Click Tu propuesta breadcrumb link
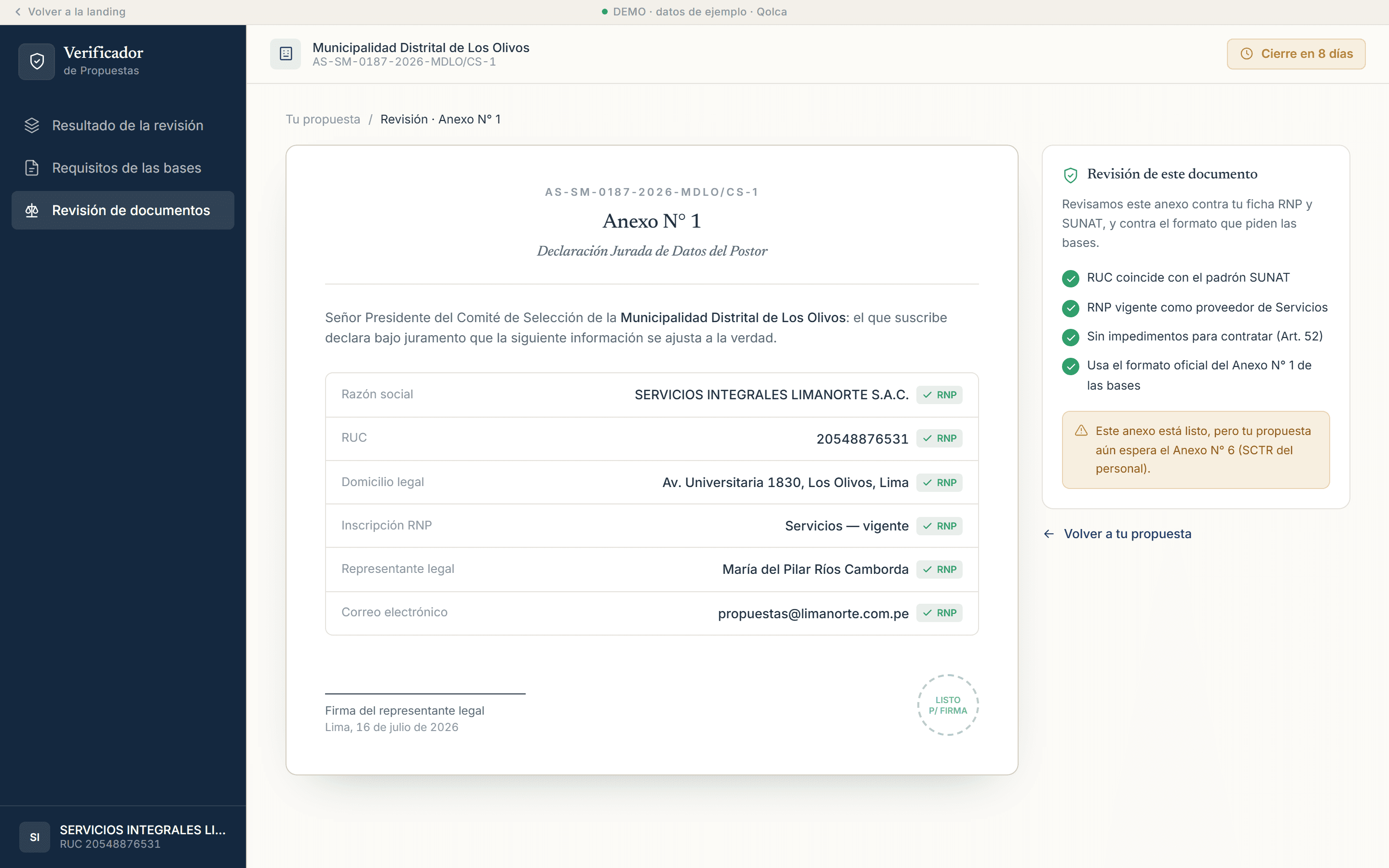 323,120
